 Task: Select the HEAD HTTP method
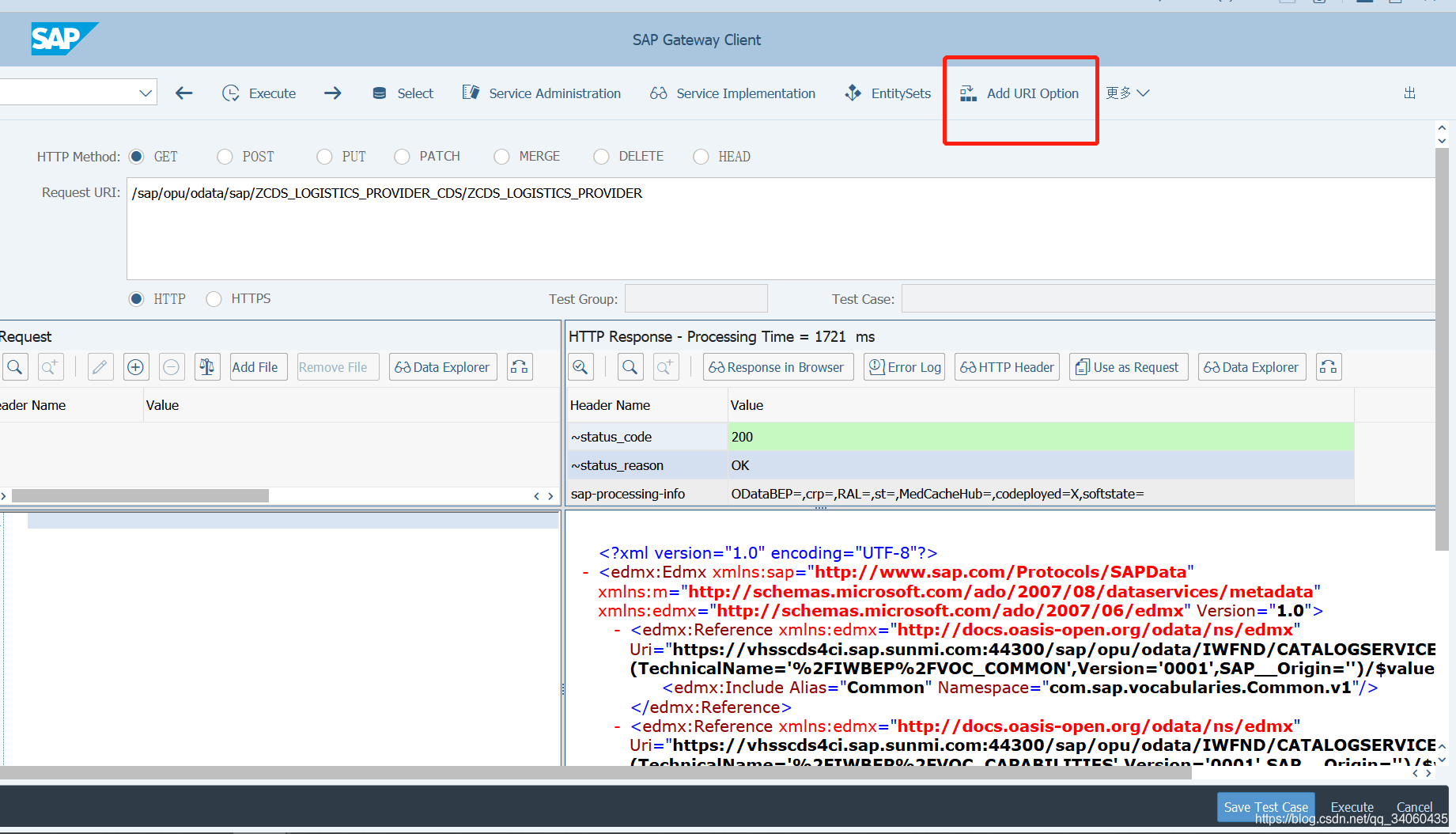[701, 157]
